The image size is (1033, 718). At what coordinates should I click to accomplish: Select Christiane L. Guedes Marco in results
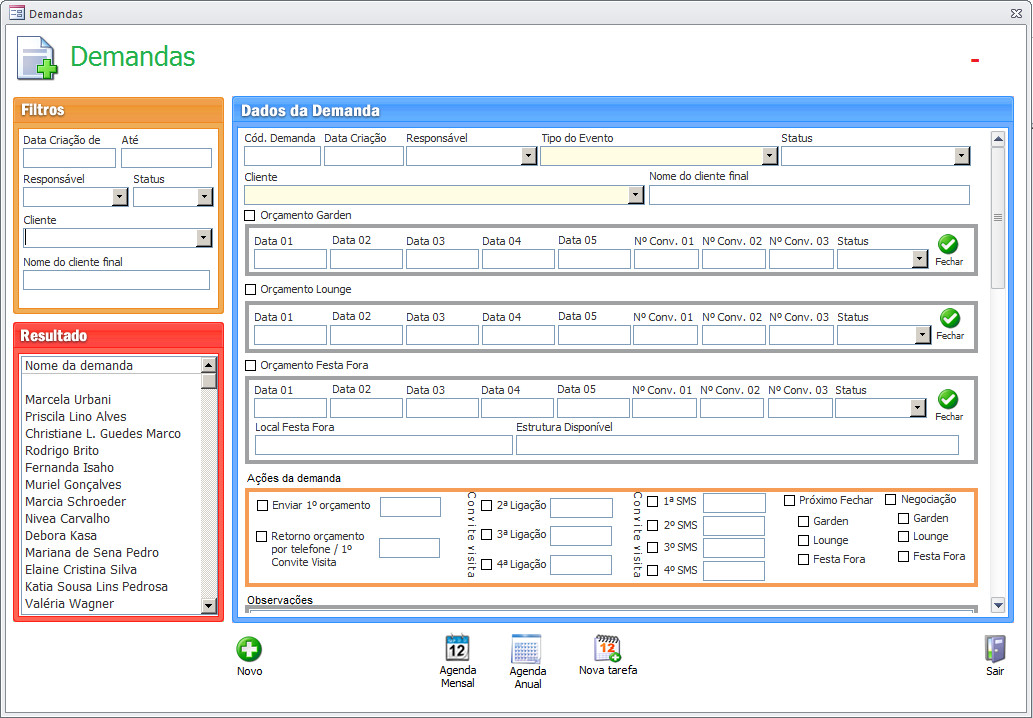(x=103, y=434)
